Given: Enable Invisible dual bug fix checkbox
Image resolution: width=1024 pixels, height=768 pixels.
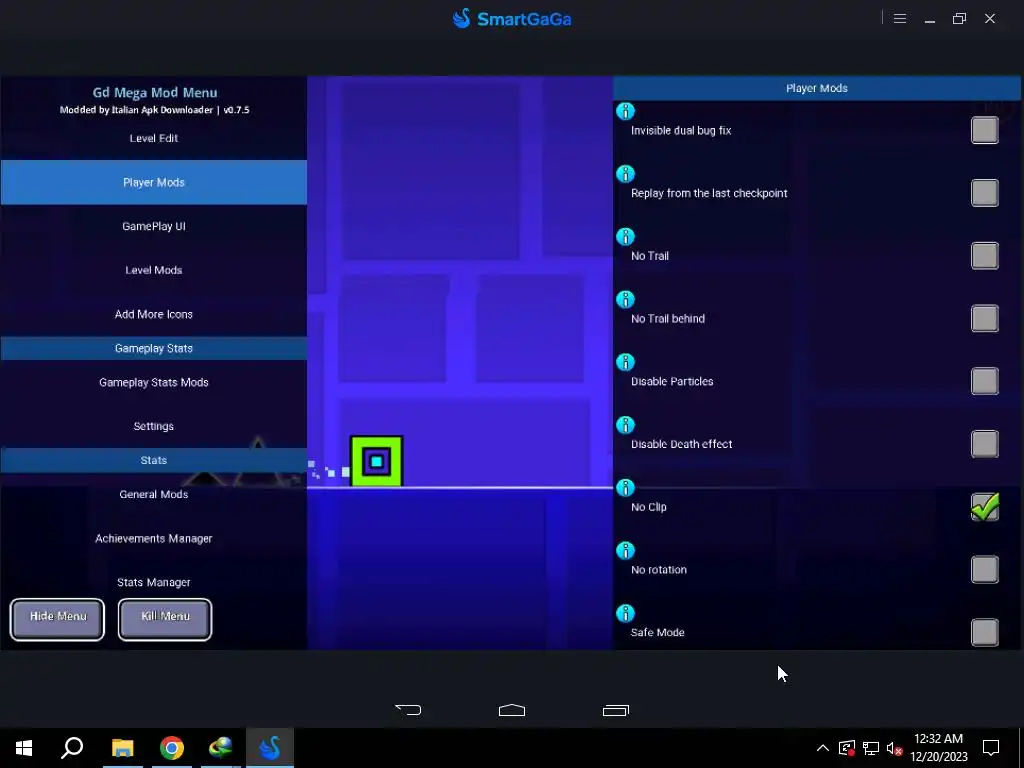Looking at the screenshot, I should pos(984,130).
